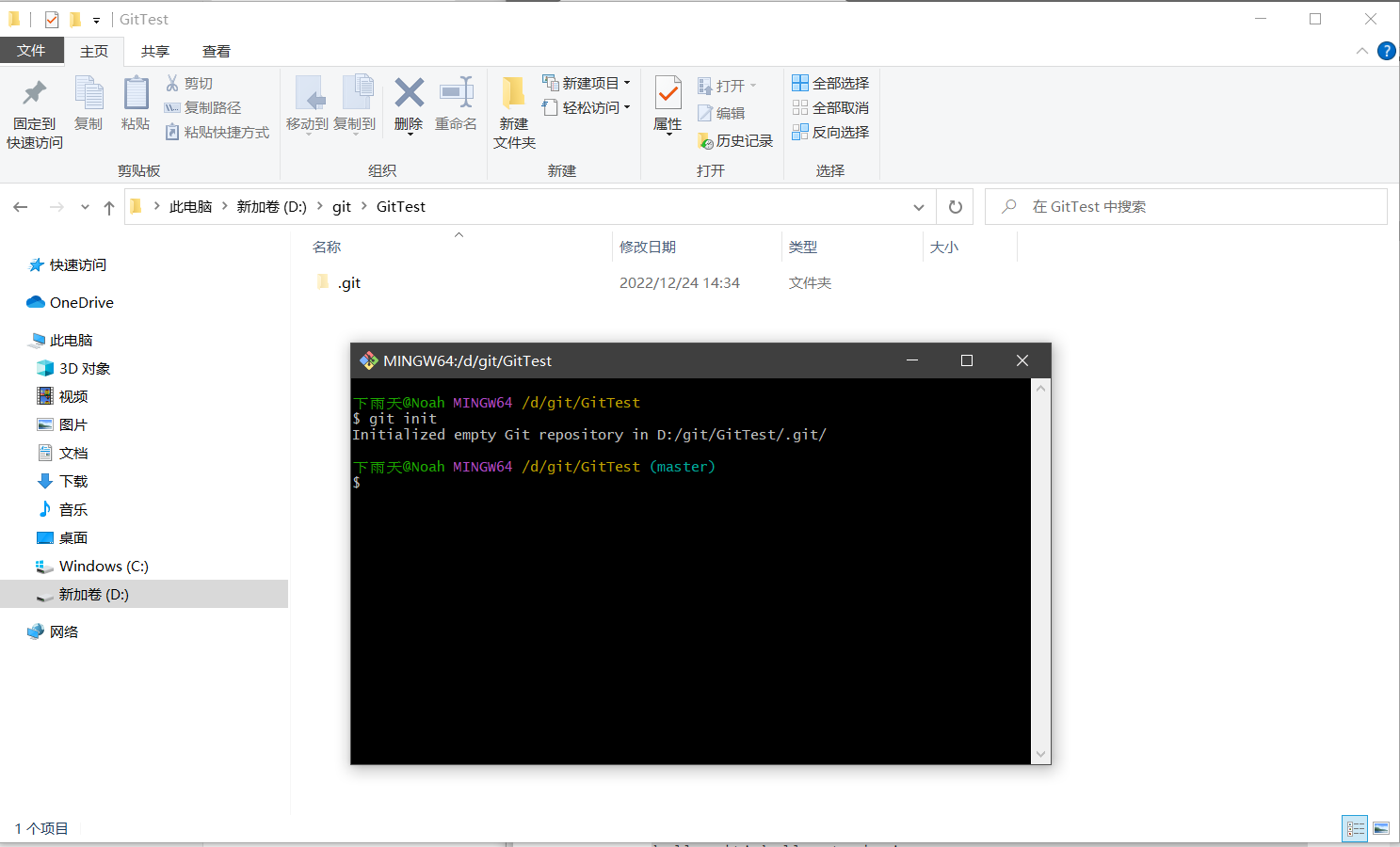Open the New Item (新建项目) dropdown
Image resolution: width=1400 pixels, height=847 pixels.
(x=587, y=84)
